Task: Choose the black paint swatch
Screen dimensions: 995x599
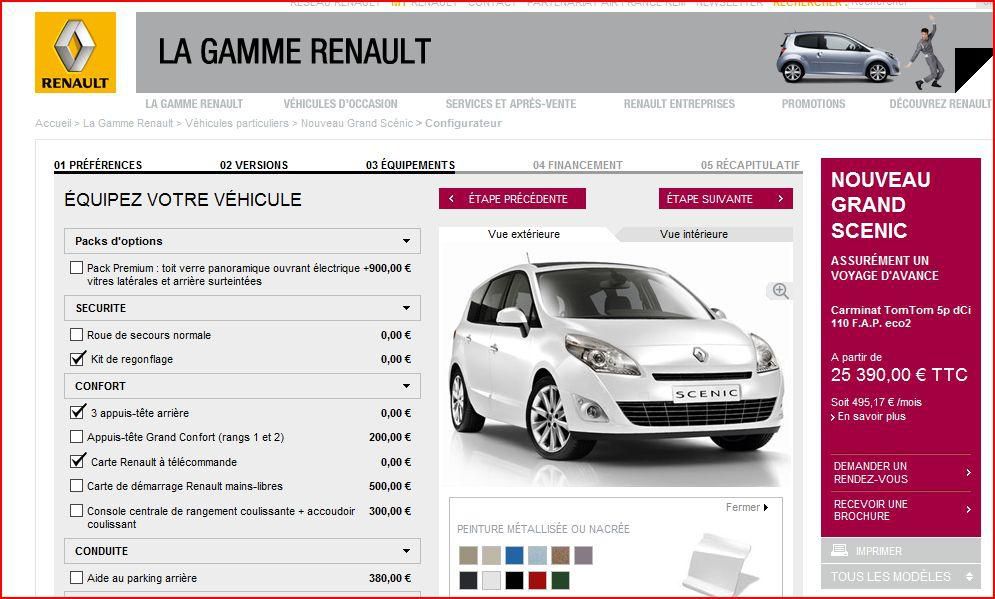Action: 514,580
